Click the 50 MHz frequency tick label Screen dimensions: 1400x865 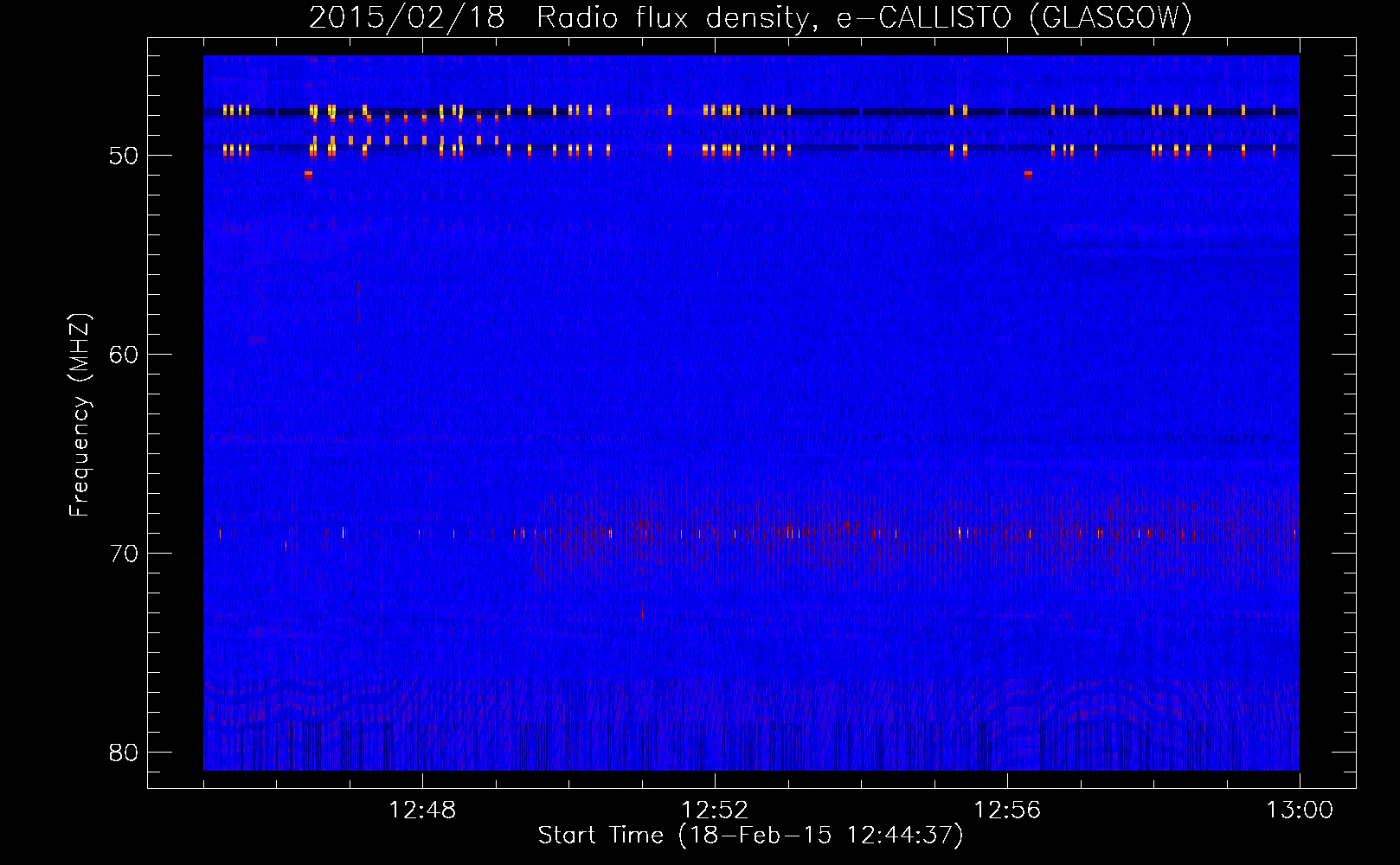(x=124, y=156)
